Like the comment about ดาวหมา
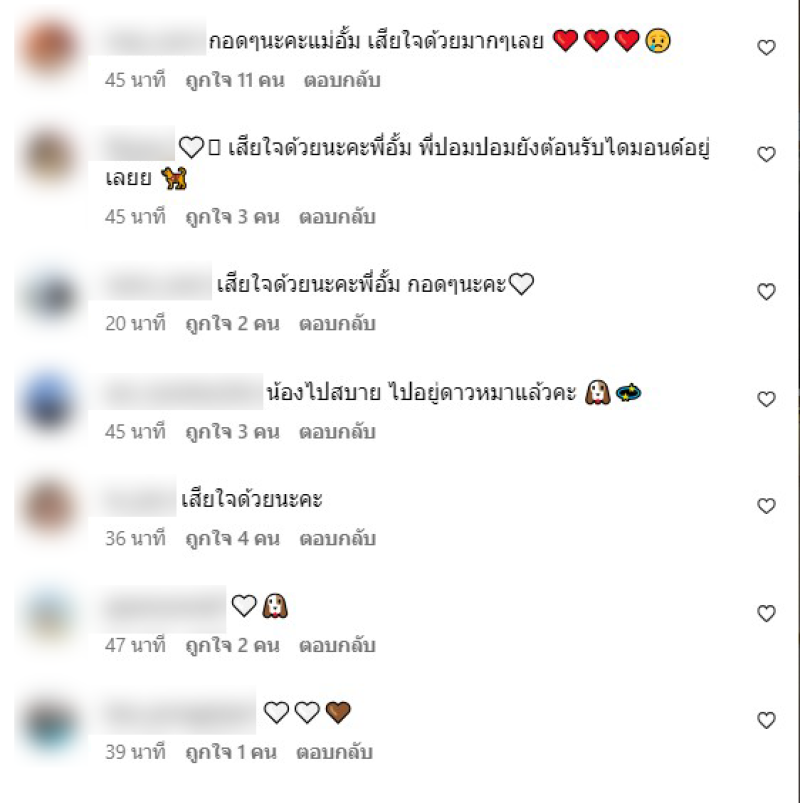The image size is (800, 803). [x=766, y=399]
